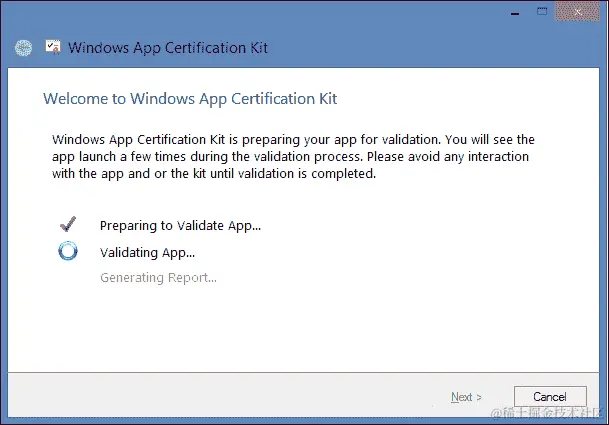
Task: Select the "Preparing to Validate App..." text
Action: click(x=180, y=226)
